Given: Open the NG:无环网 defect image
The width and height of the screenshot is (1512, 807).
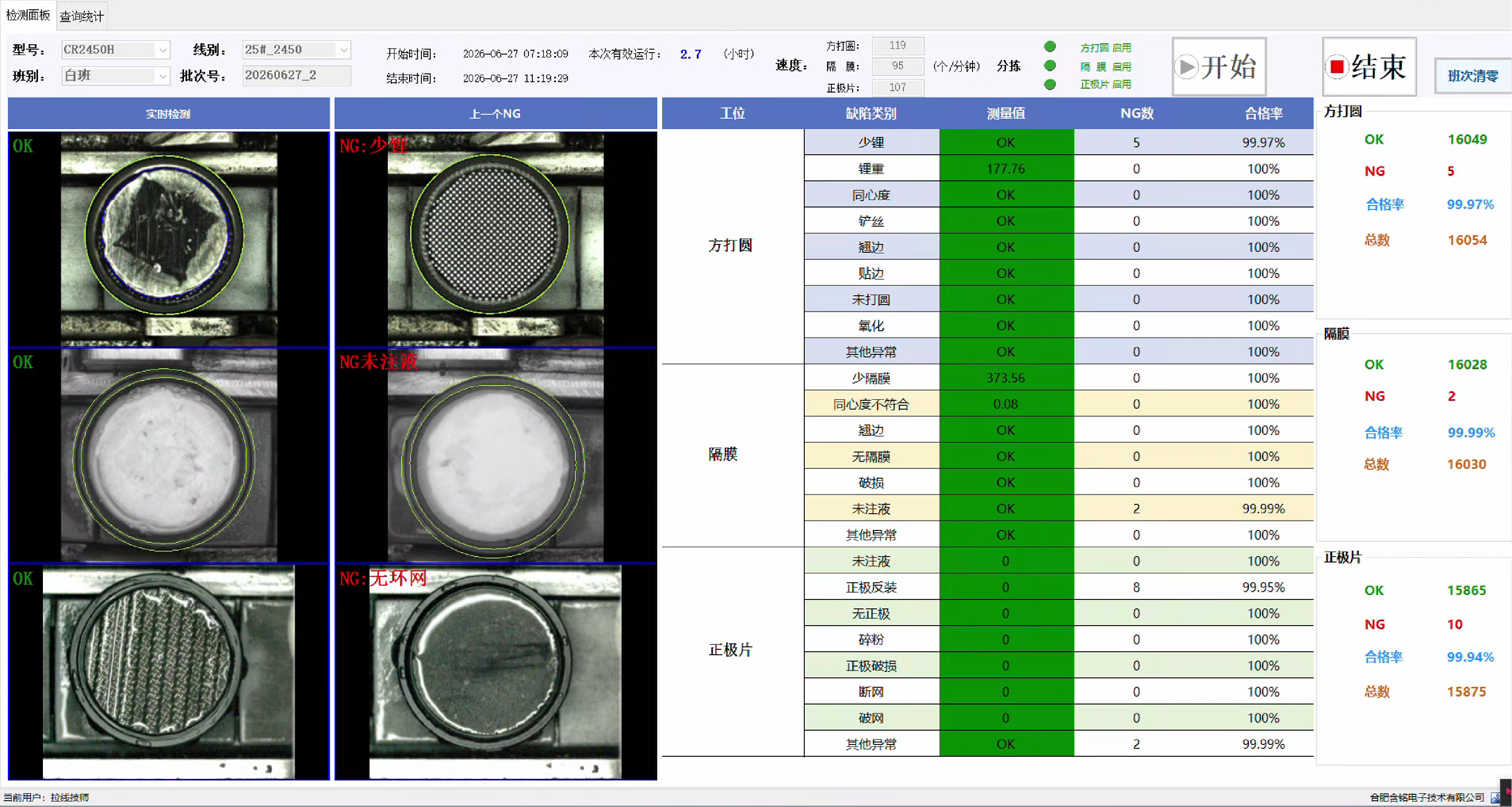Looking at the screenshot, I should (495, 672).
